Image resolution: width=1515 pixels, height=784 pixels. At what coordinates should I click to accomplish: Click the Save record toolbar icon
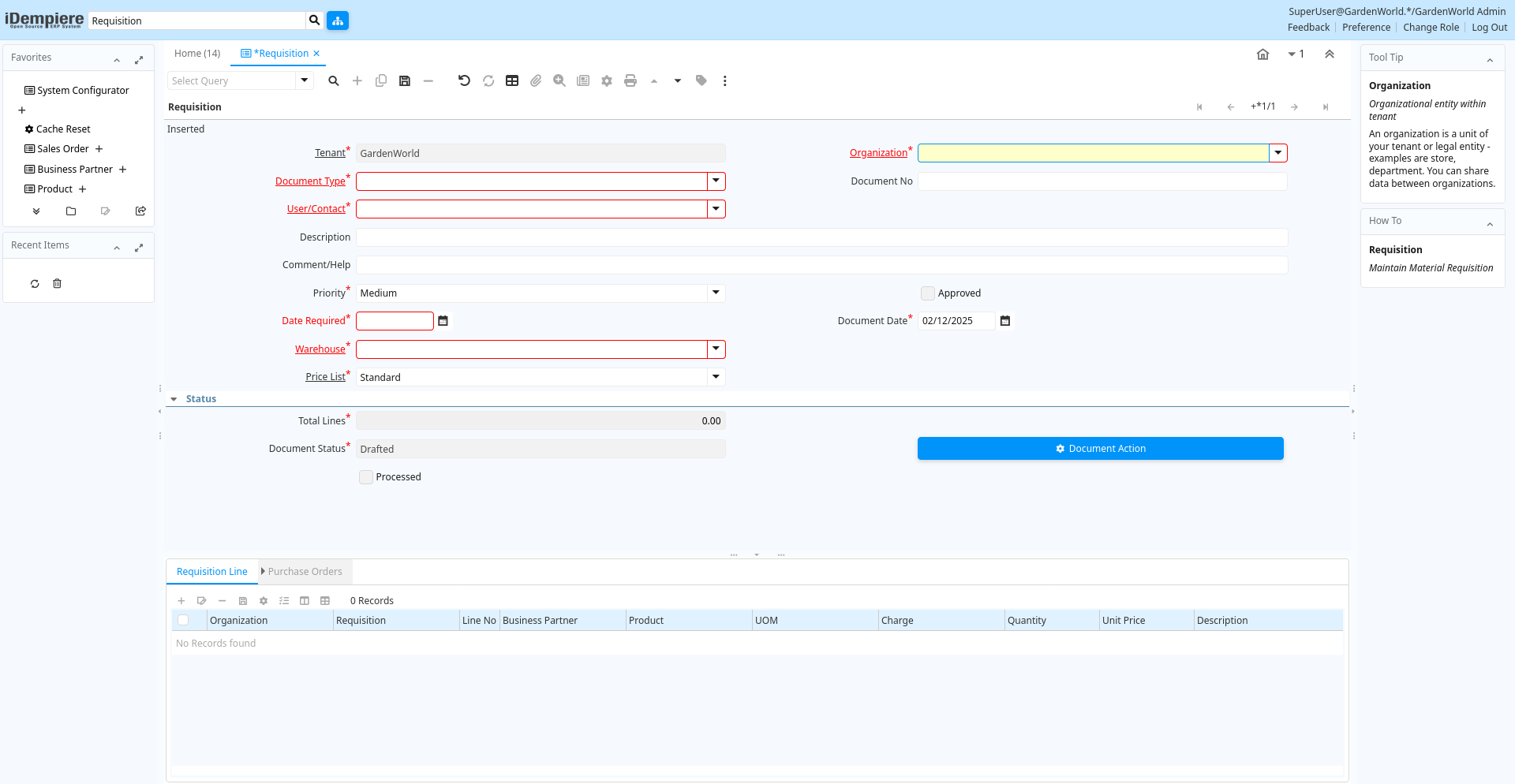click(405, 81)
